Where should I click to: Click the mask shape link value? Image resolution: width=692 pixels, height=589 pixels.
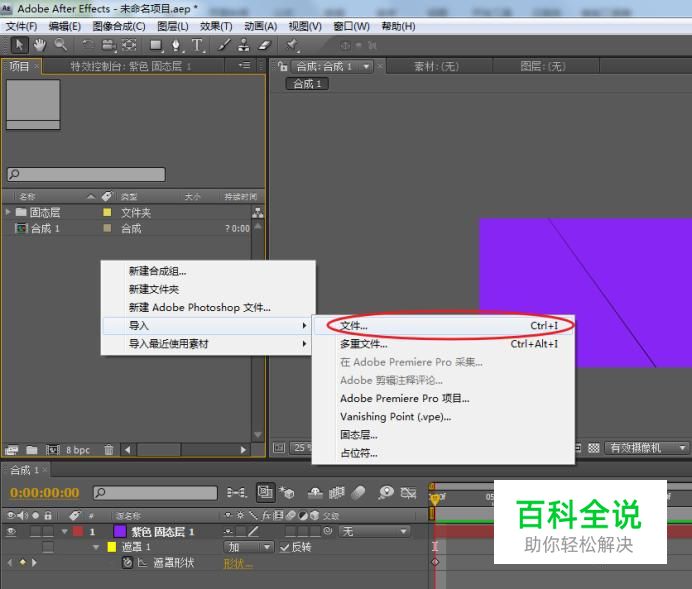click(x=238, y=563)
